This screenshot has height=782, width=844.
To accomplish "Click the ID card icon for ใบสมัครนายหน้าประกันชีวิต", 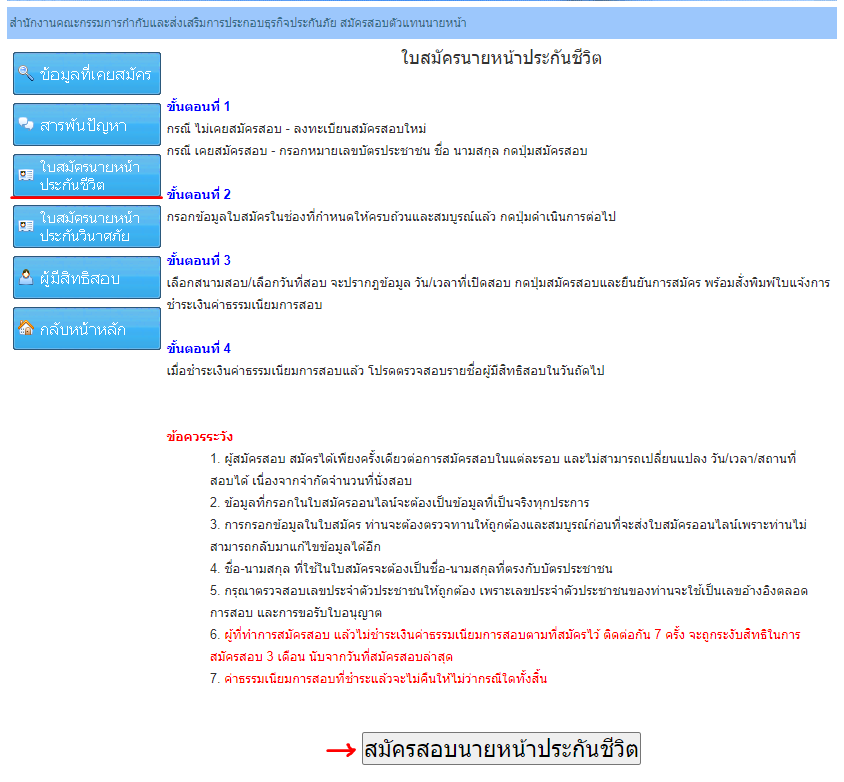I will pyautogui.click(x=27, y=175).
